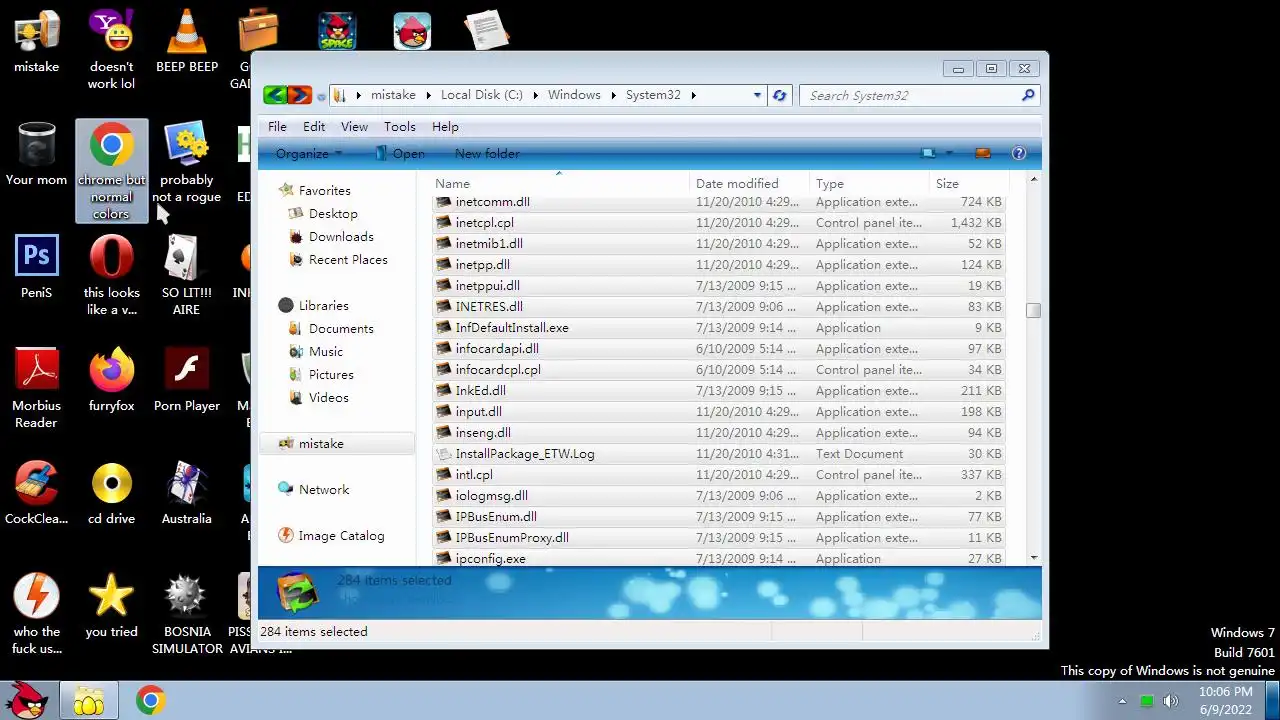Open the View menu
Screen dimensions: 1280x720
point(354,127)
